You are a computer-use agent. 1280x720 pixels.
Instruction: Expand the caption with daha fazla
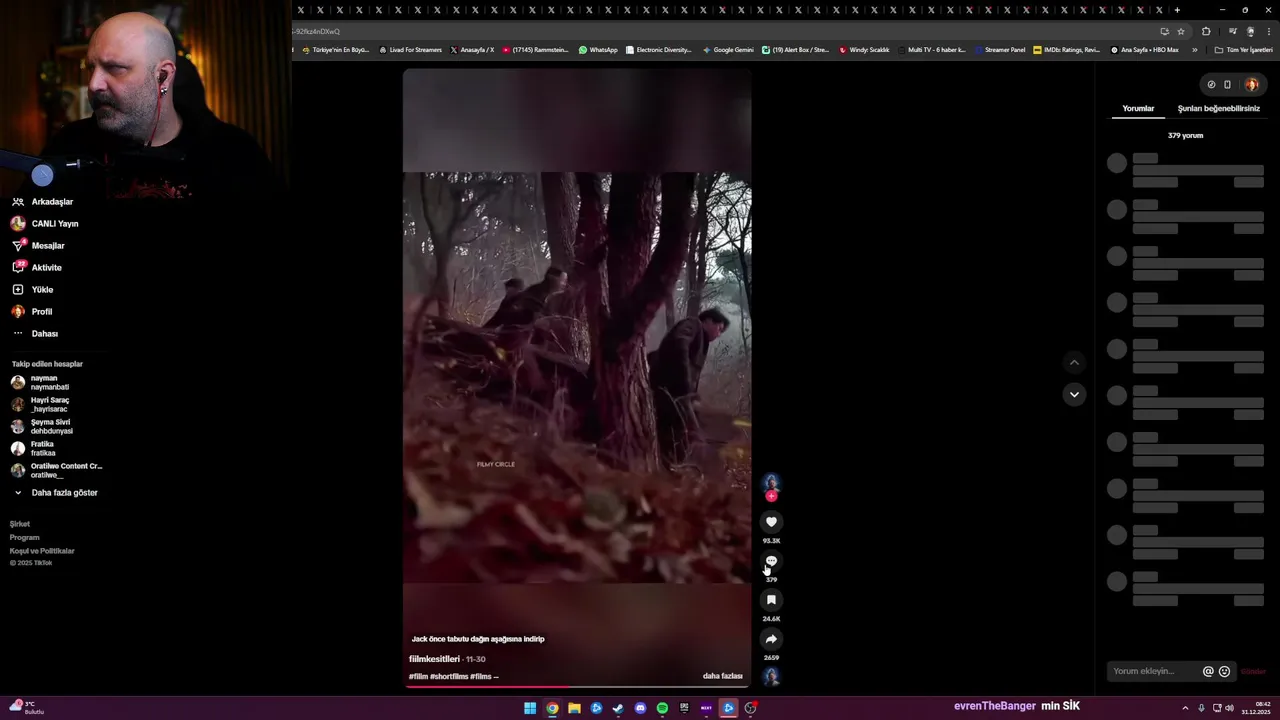(x=722, y=676)
